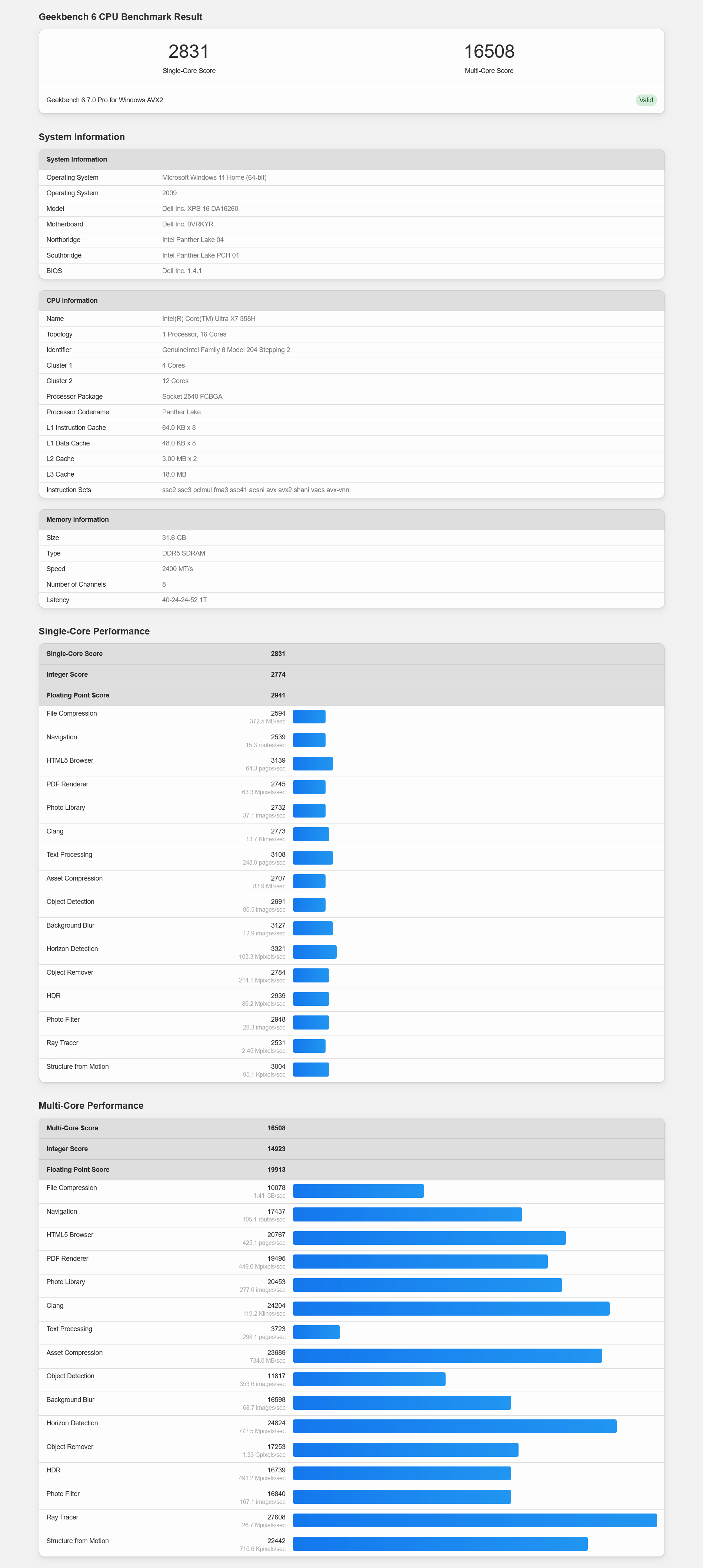Viewport: 703px width, 1568px height.
Task: Click the 16508 Multi-Core Score number
Action: 488,52
